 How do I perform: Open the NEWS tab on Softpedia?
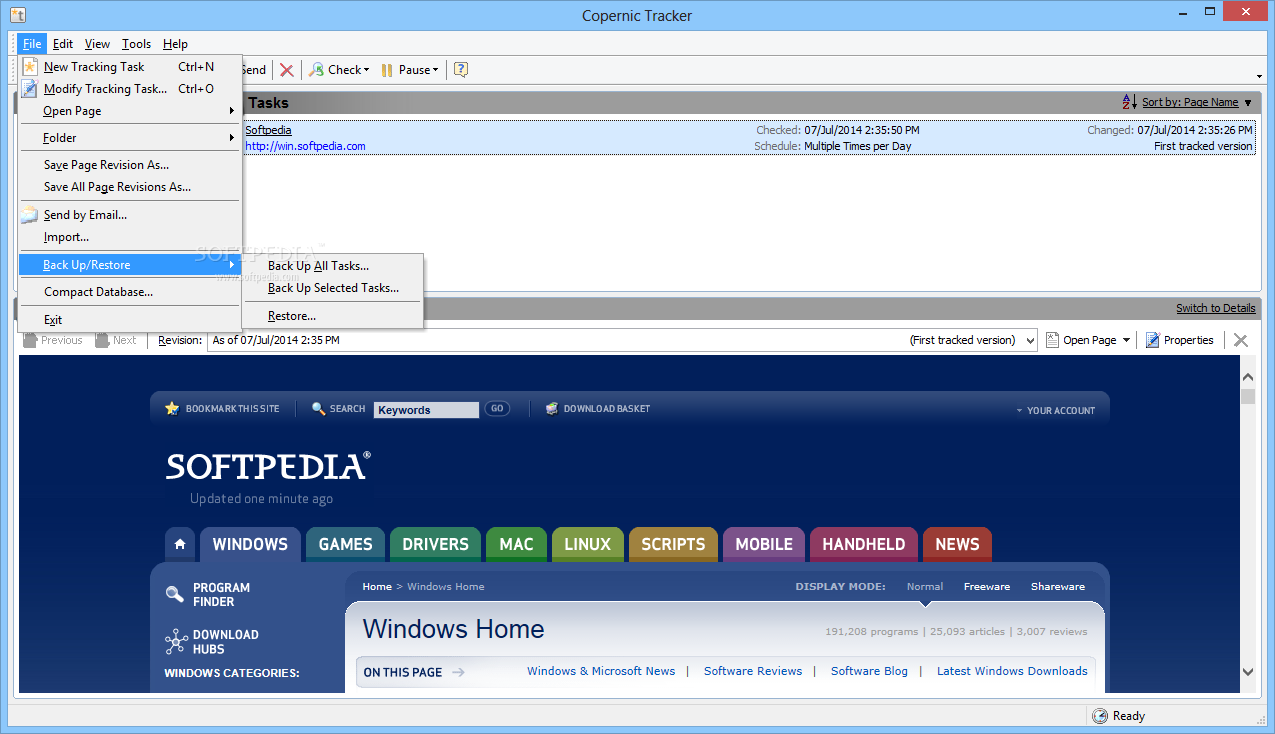click(957, 544)
